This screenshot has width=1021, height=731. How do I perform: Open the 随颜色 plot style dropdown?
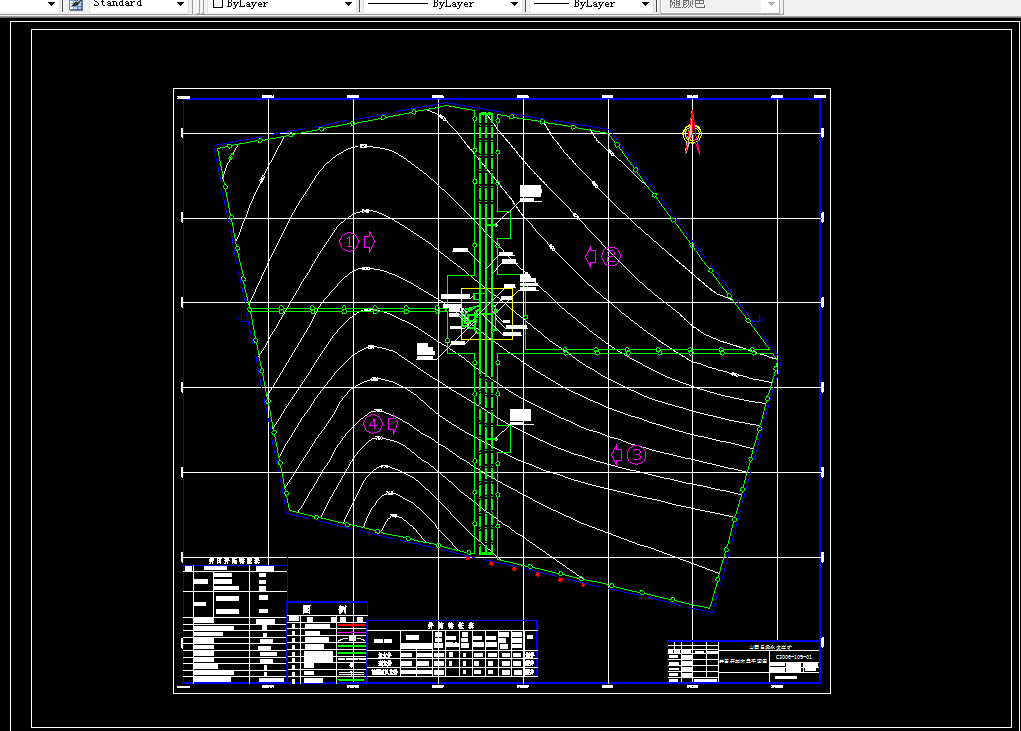click(x=772, y=5)
